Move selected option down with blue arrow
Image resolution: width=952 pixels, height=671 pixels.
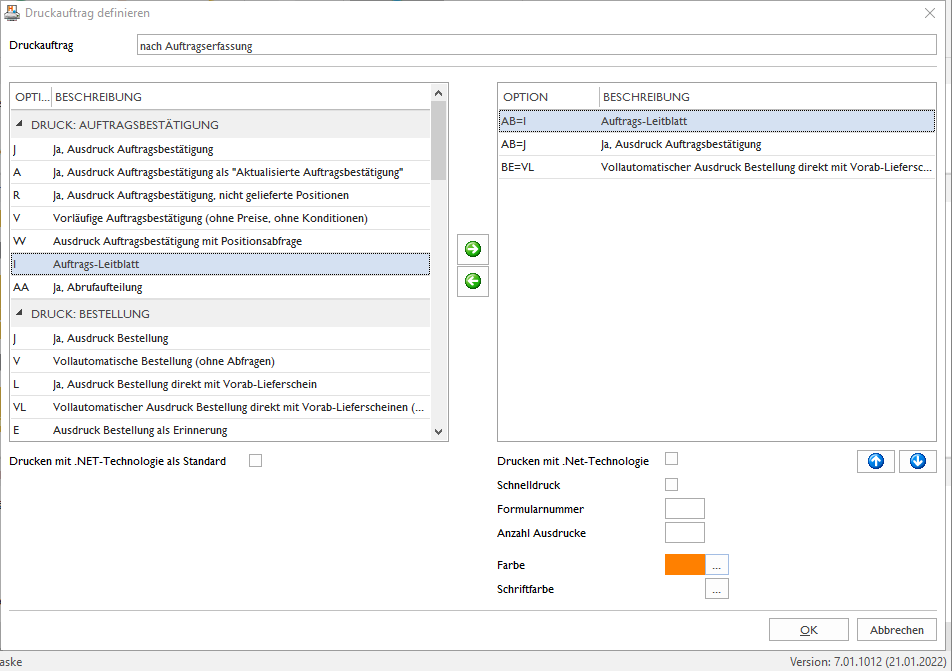tap(917, 462)
